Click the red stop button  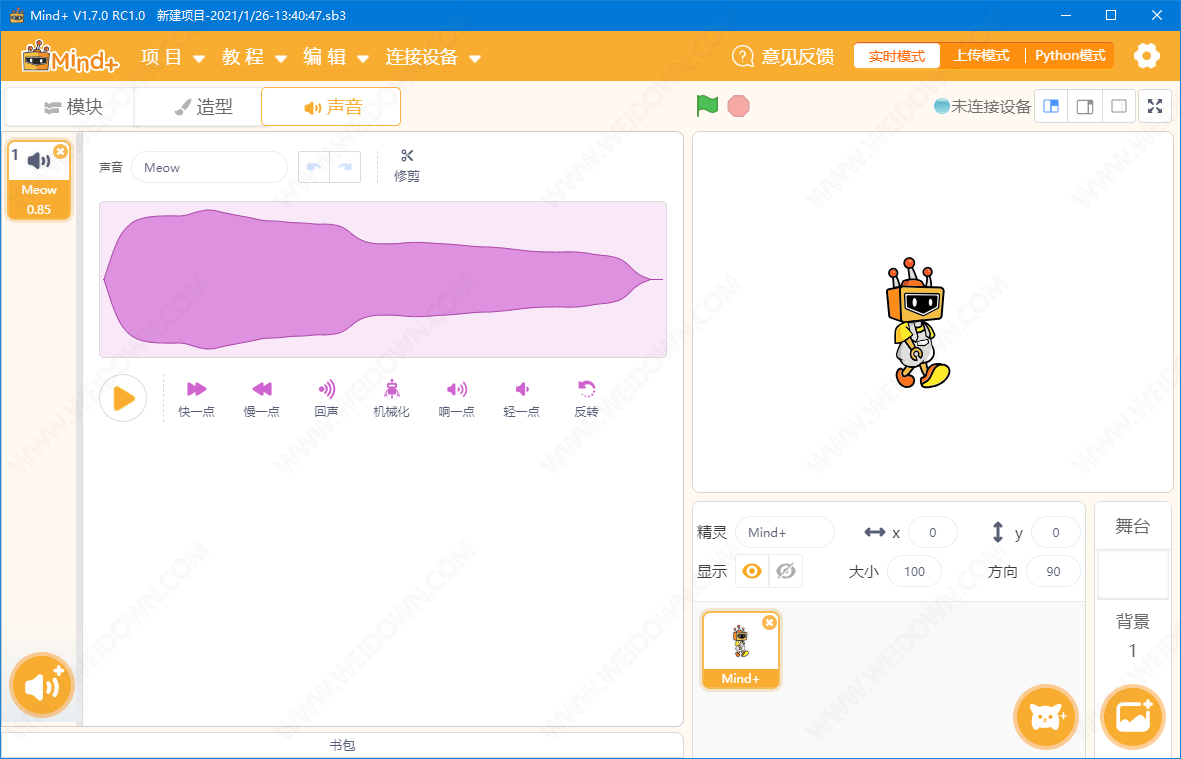739,106
